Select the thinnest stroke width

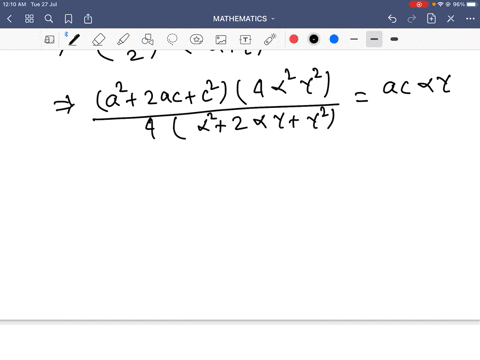(354, 39)
